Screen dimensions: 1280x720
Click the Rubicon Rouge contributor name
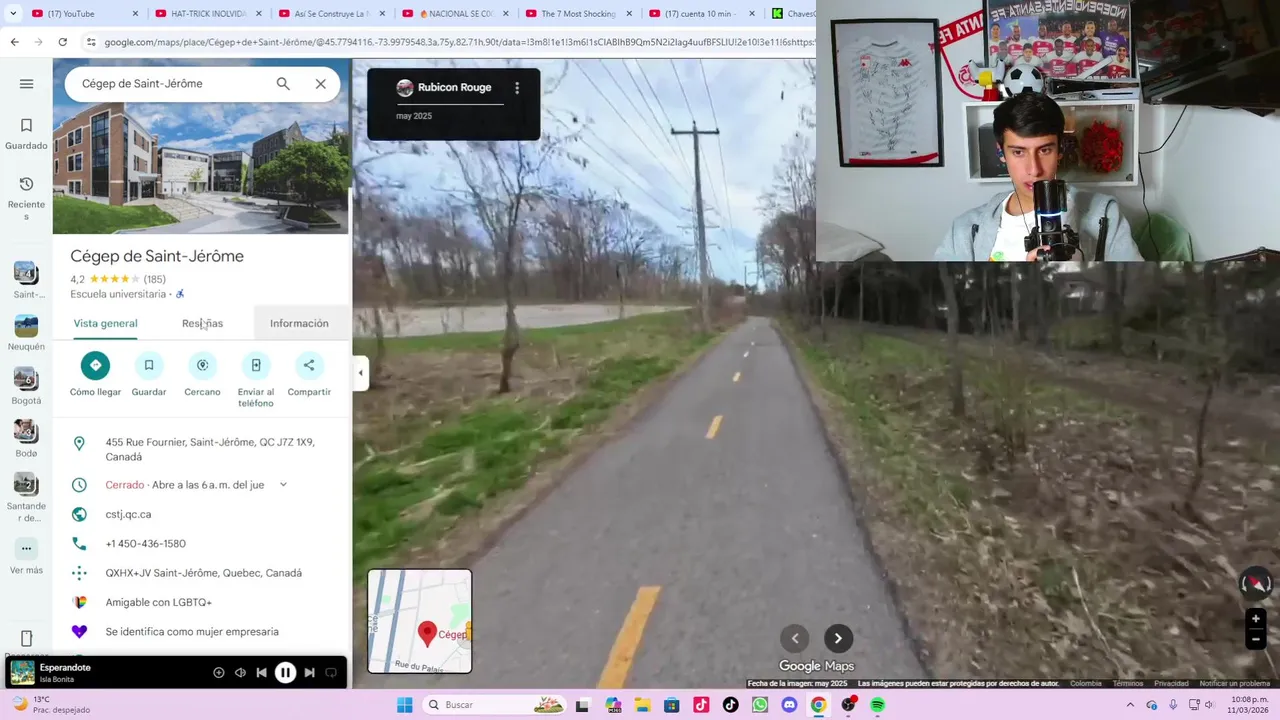pos(454,88)
